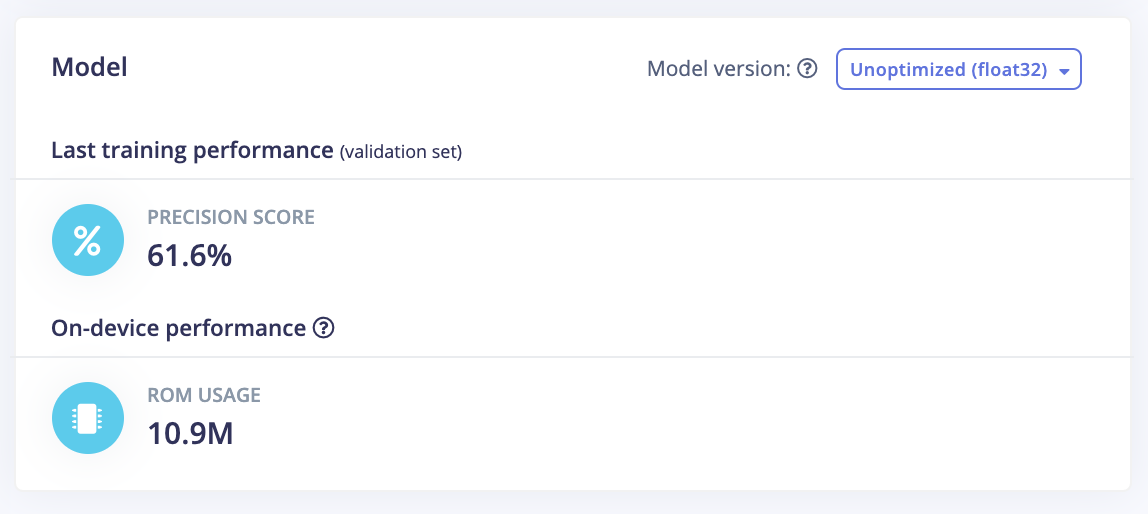Click the "(validation set)" note text
This screenshot has height=514, width=1148.
pos(401,153)
